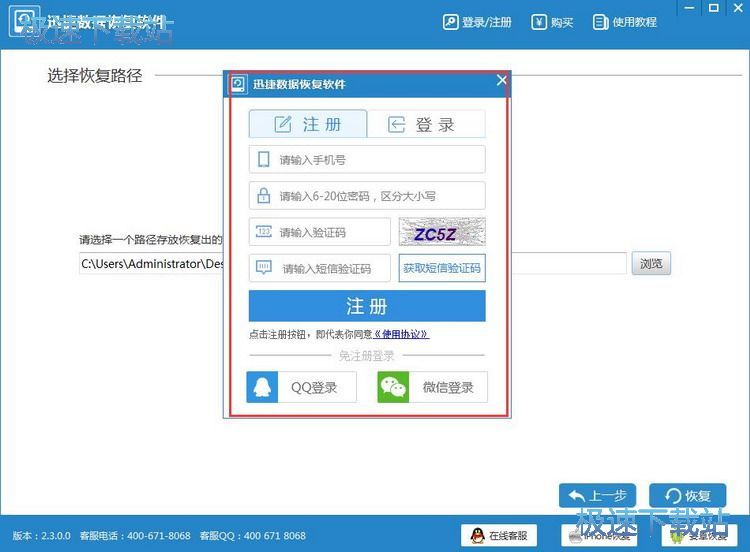Click the SMS verification code input field
The height and width of the screenshot is (552, 750).
[x=320, y=268]
